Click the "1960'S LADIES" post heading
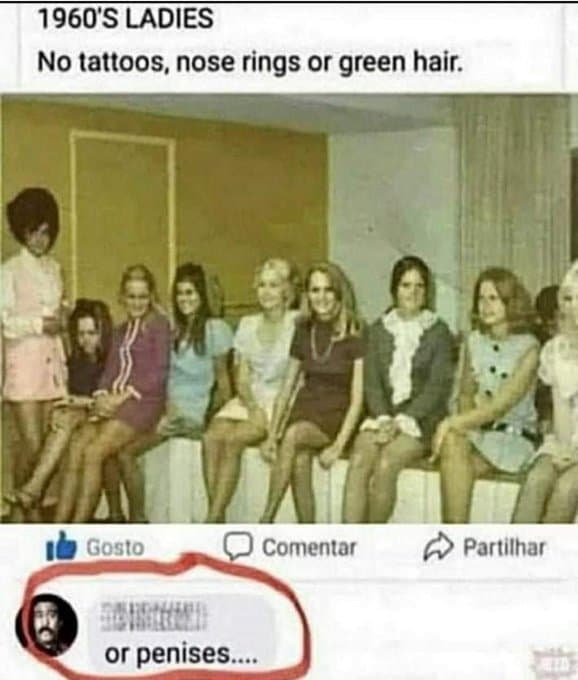The image size is (578, 680). click(126, 19)
